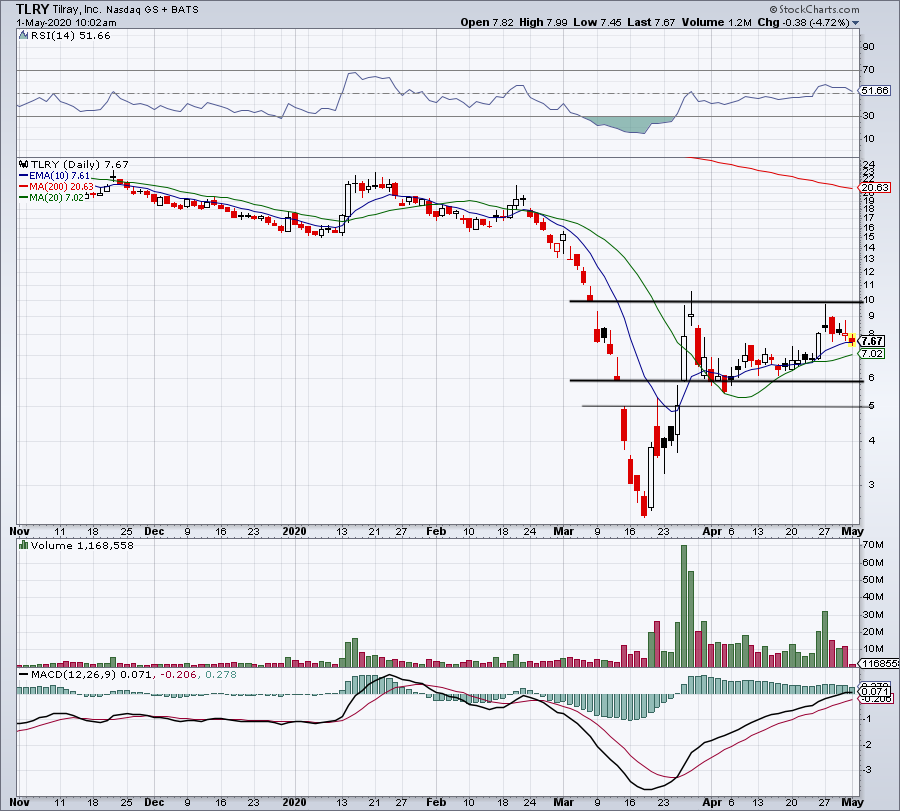Click the 7.67 last-price tag on right axis
Screen dimensions: 900x811
(871, 340)
